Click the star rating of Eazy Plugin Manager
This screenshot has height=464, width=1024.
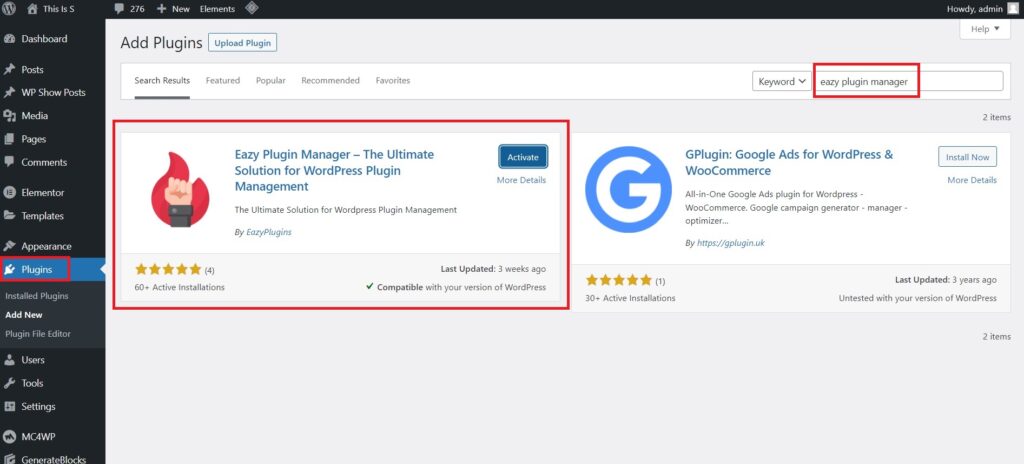168,269
